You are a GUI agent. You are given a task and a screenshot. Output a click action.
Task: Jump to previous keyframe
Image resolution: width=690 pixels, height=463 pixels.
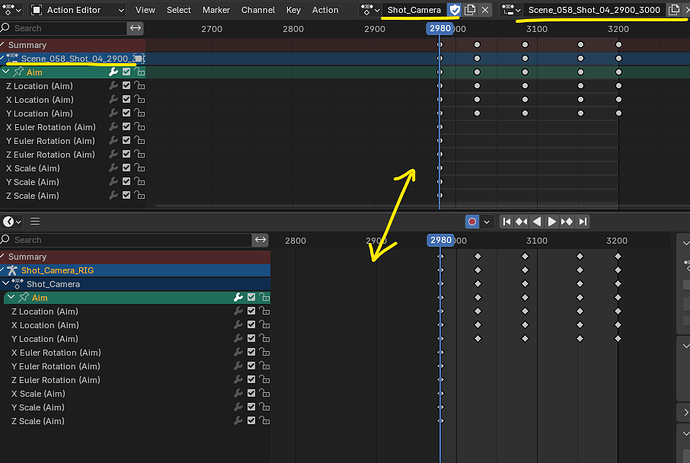[521, 222]
